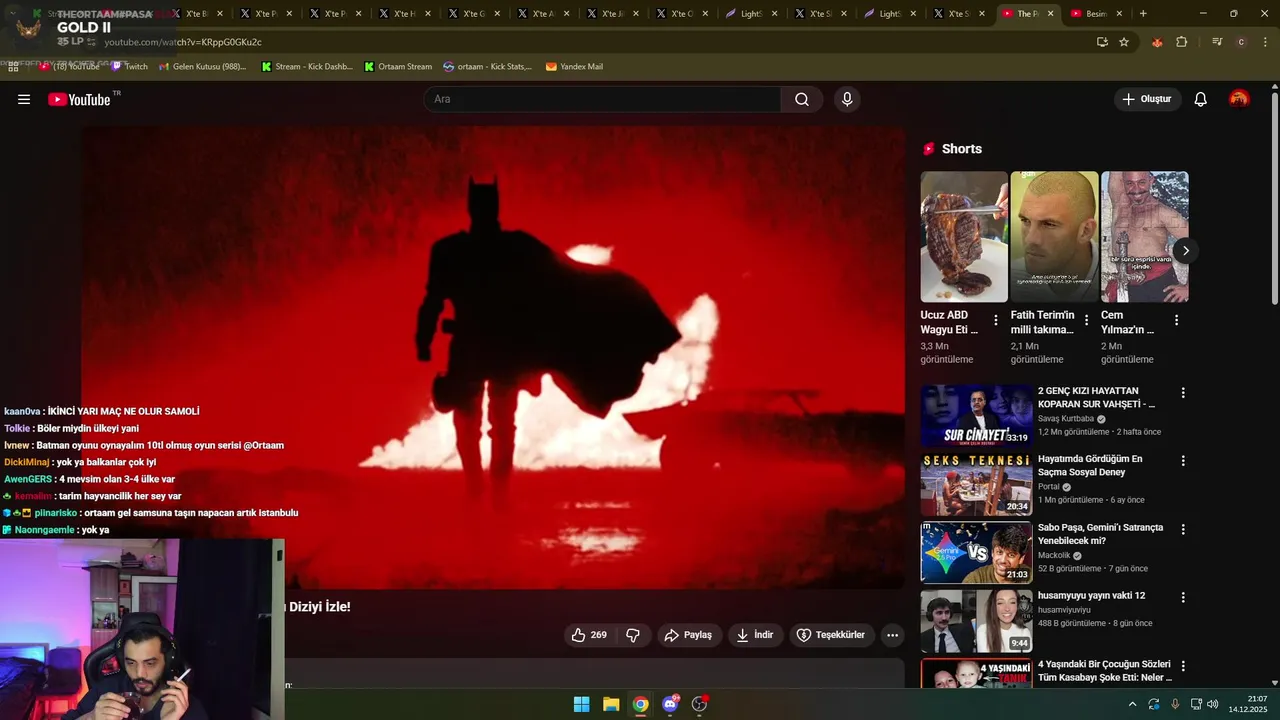Open Ucuz ABD Wagyu short thumbnail

click(964, 237)
